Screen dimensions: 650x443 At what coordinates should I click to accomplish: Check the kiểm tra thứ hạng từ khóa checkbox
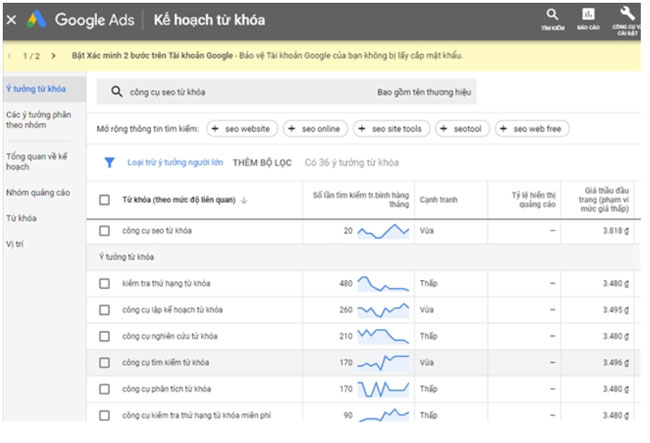pyautogui.click(x=104, y=283)
